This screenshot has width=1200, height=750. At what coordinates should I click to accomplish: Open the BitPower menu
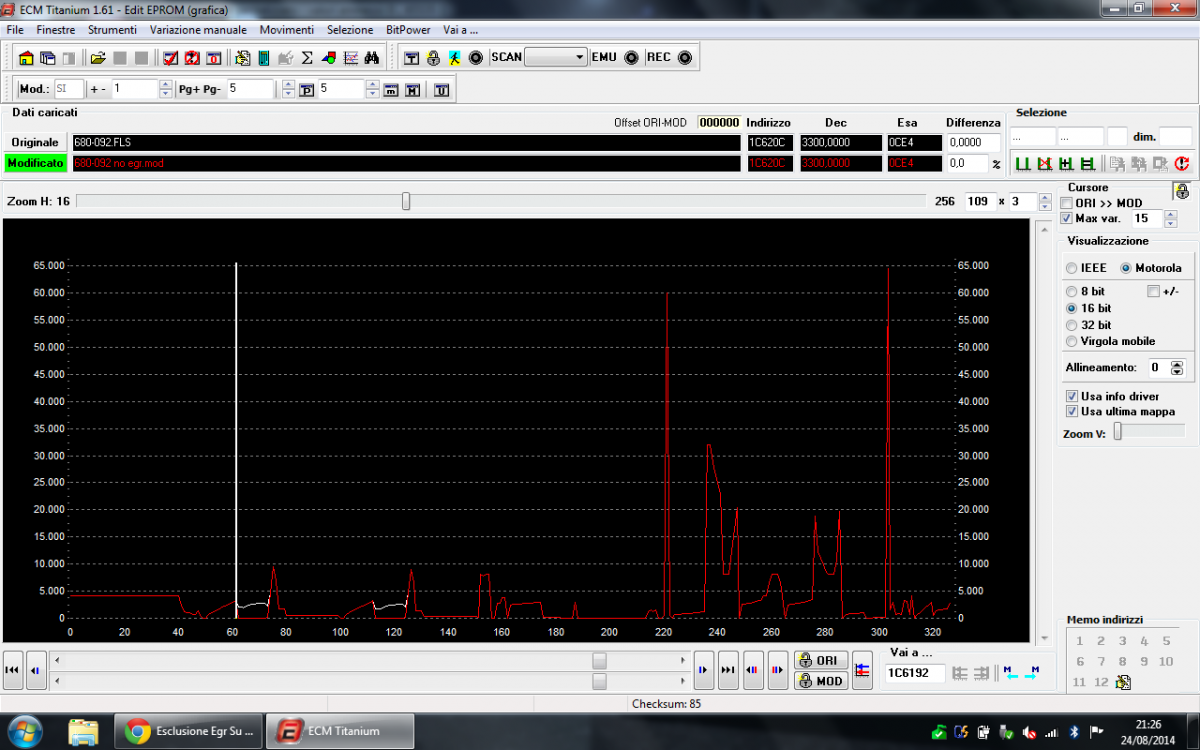coord(408,30)
